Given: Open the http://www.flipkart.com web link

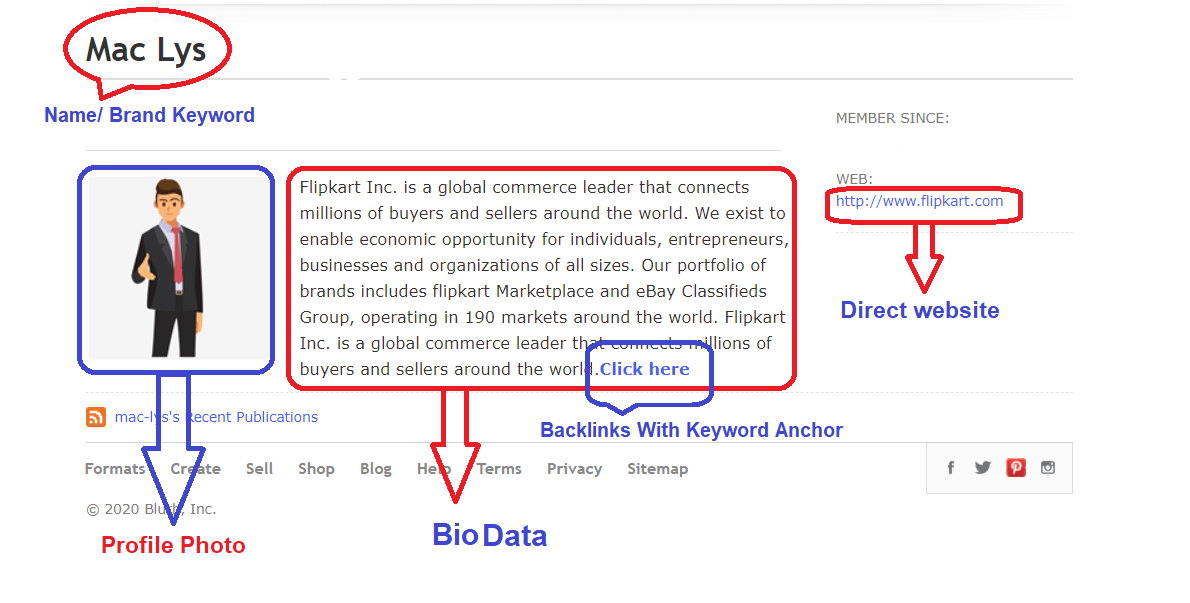Looking at the screenshot, I should [x=919, y=201].
